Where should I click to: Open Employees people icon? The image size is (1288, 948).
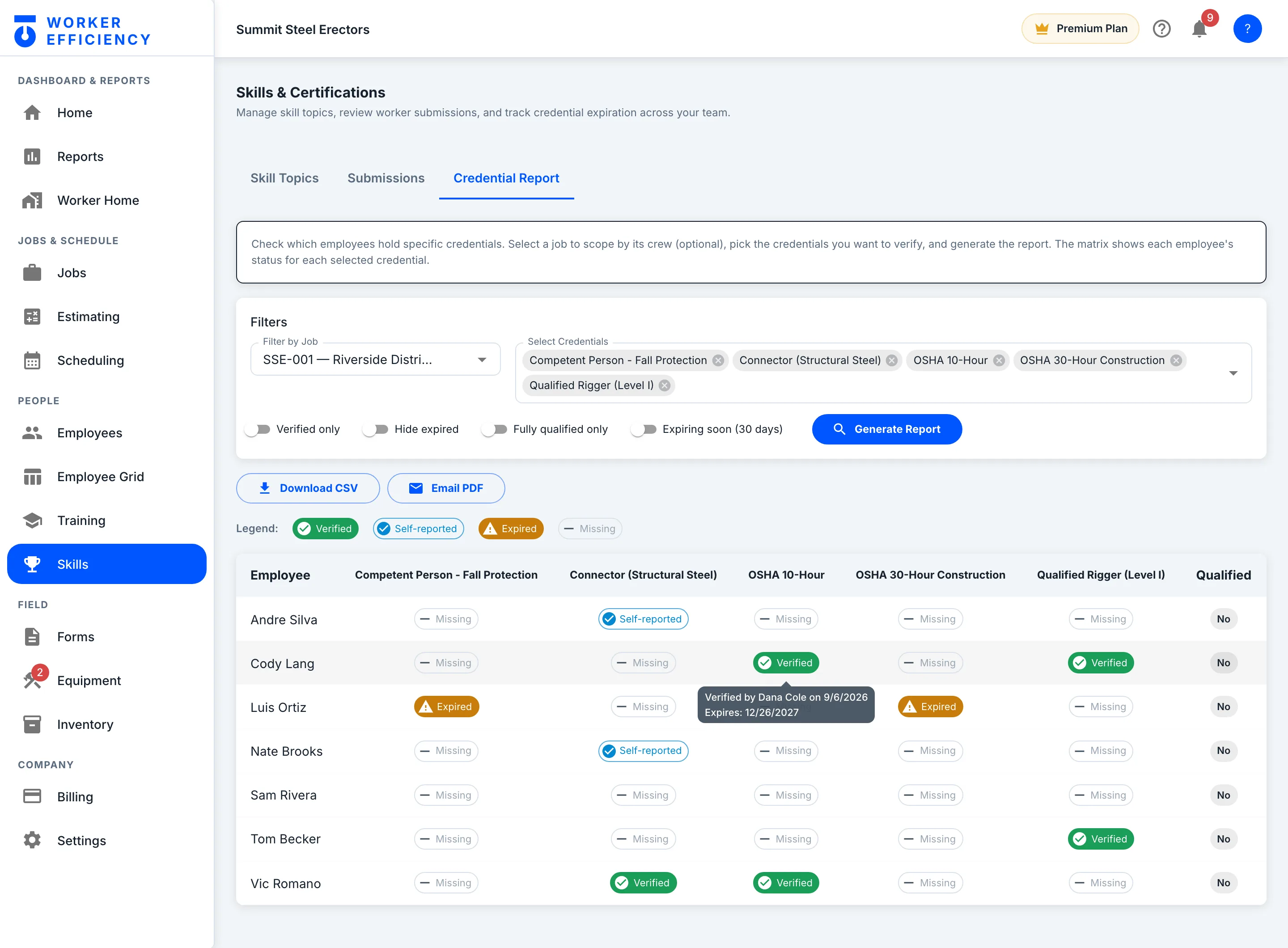click(32, 433)
